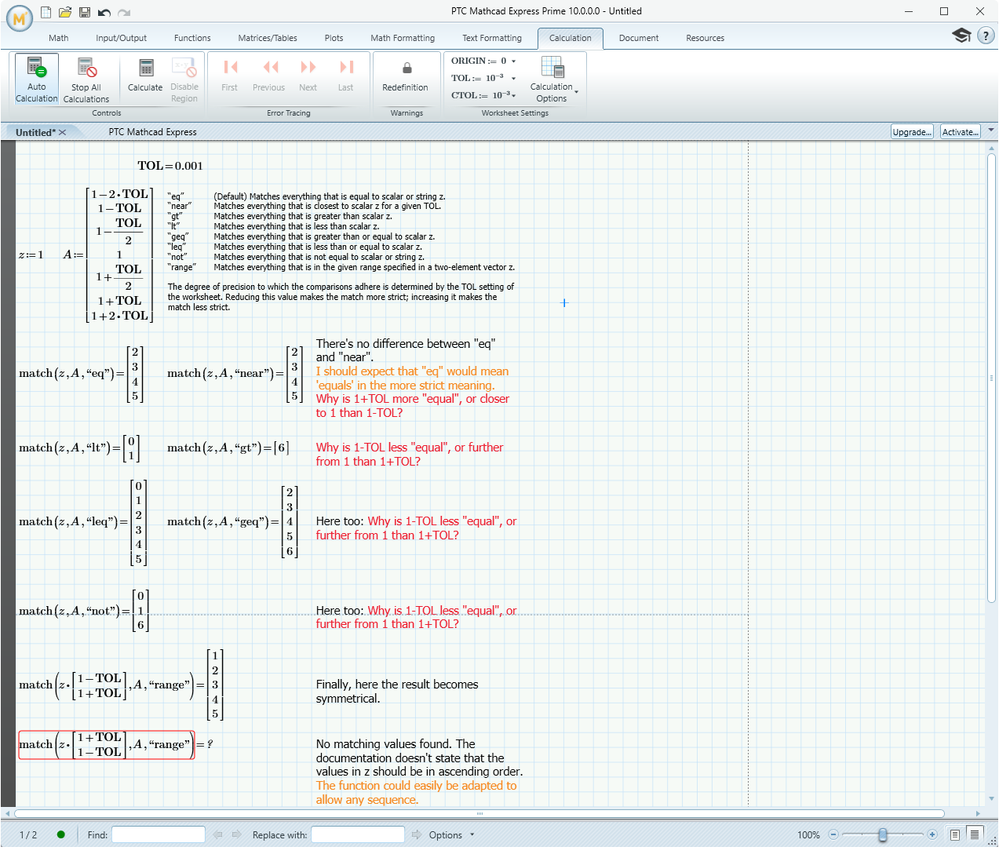Switch to draft view layout button
This screenshot has width=999, height=848.
coord(974,834)
